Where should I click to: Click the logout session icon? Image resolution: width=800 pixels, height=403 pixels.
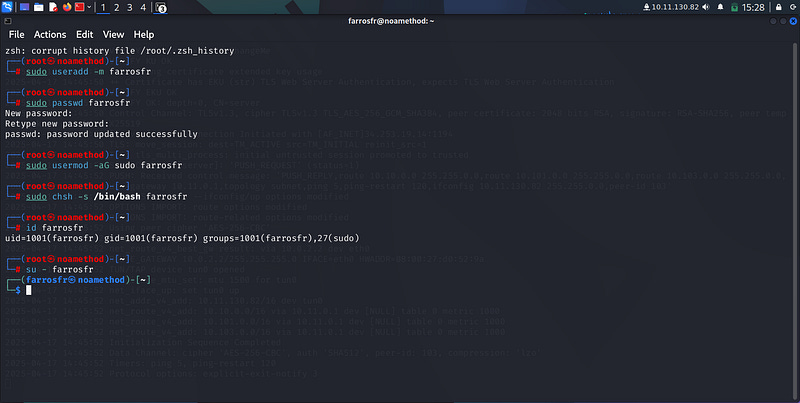click(x=792, y=7)
